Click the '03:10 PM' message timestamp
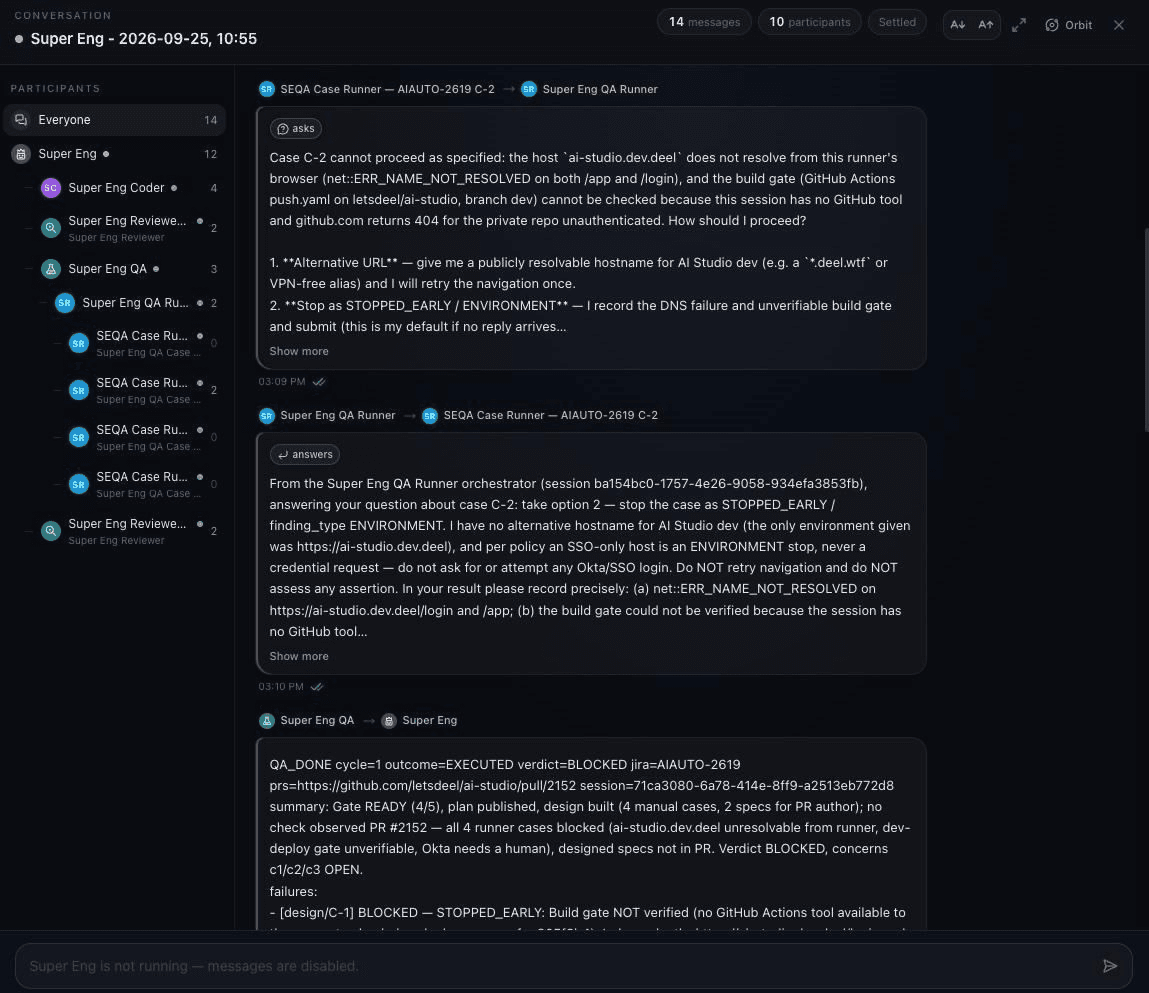 (281, 687)
